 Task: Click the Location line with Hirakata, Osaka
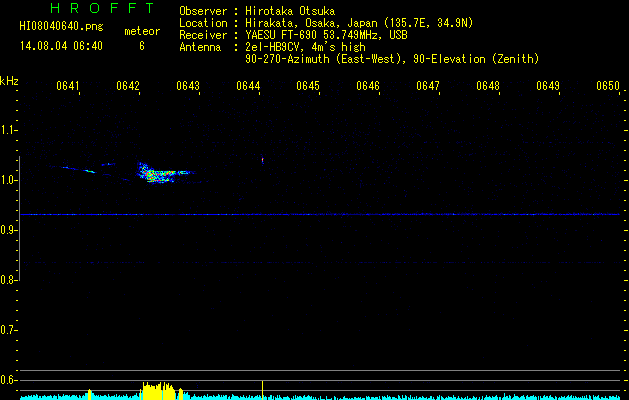pyautogui.click(x=326, y=23)
